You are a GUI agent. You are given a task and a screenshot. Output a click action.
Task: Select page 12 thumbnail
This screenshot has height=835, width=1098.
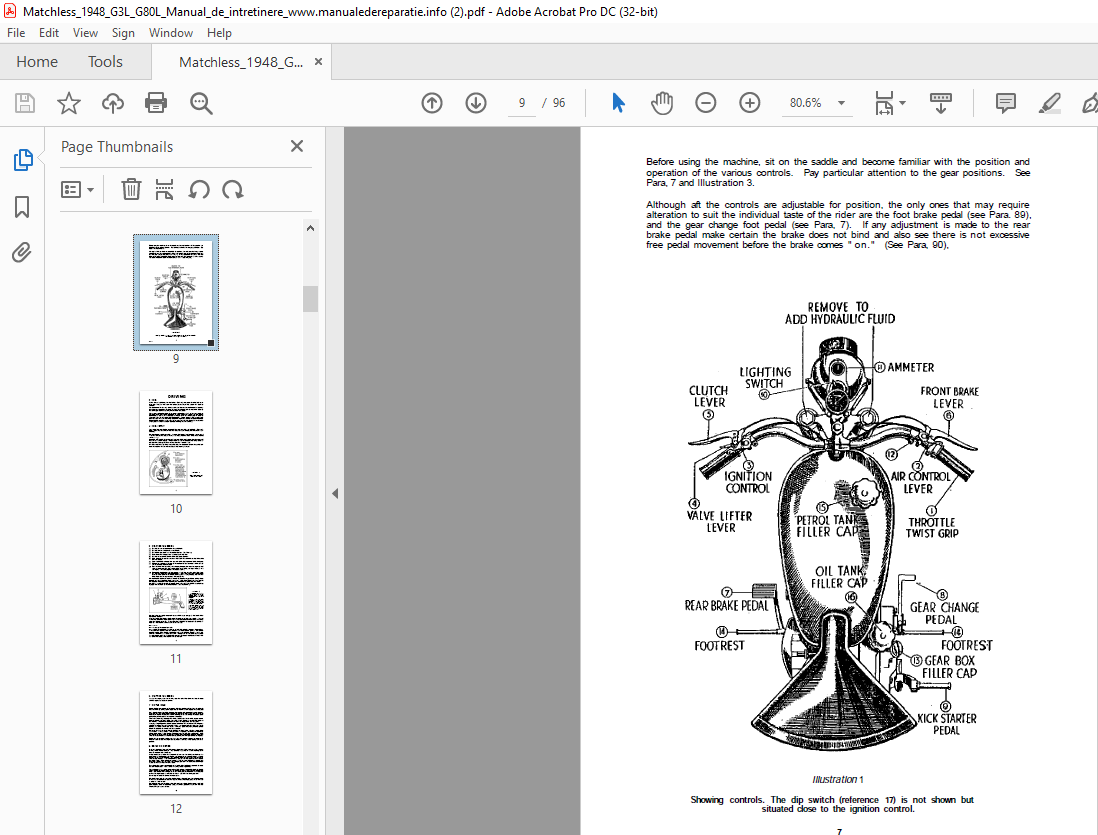pyautogui.click(x=176, y=743)
